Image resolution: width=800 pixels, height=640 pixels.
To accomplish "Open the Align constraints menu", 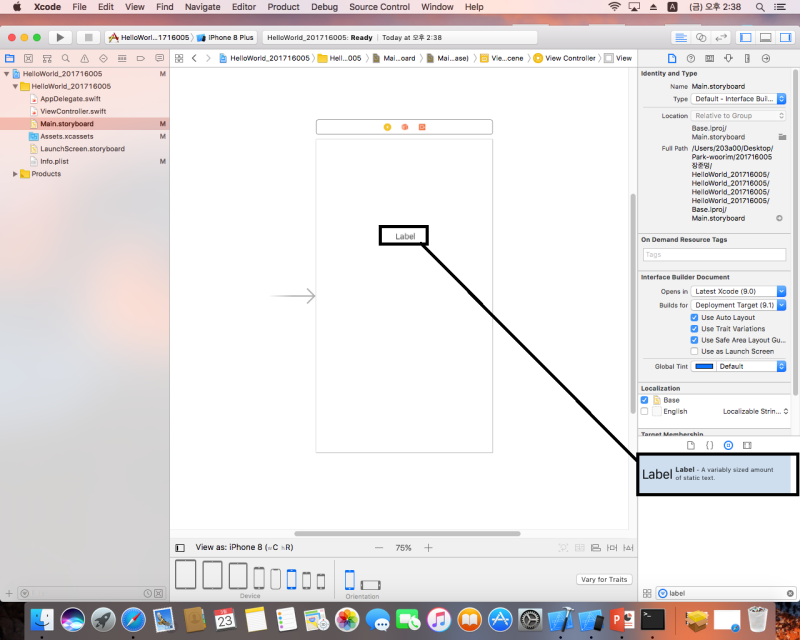I will pyautogui.click(x=595, y=548).
